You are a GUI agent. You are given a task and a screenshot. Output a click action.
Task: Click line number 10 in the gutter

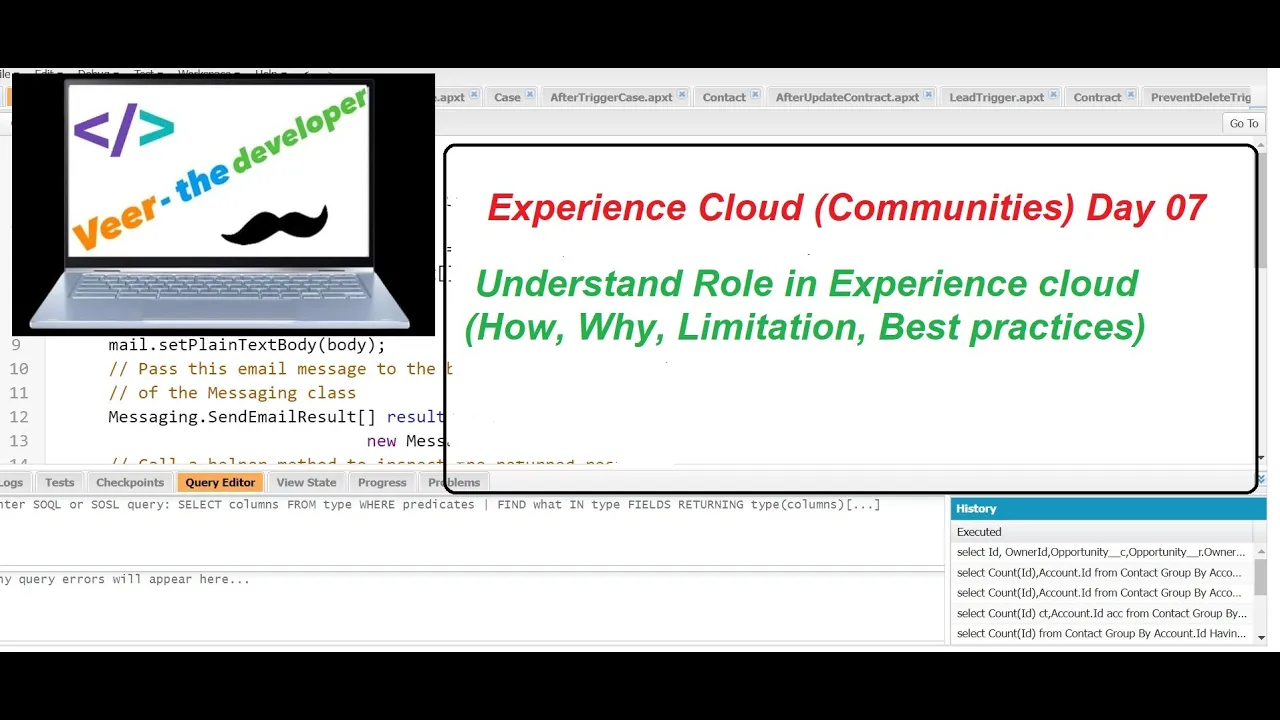pos(19,369)
